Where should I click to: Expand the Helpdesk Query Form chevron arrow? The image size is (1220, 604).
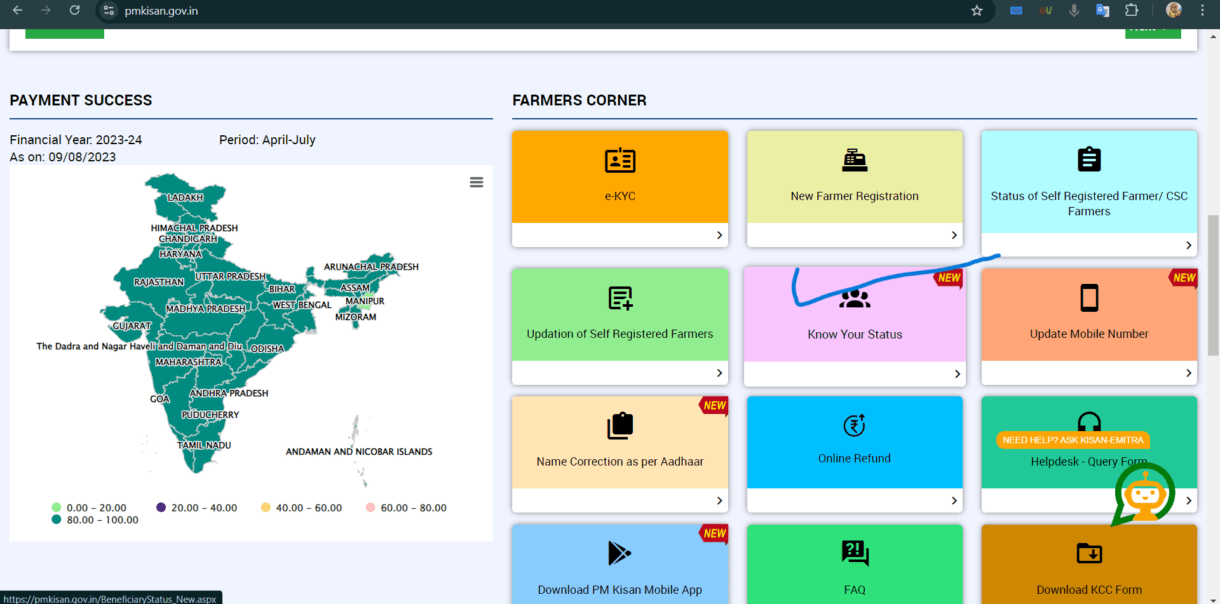coord(1188,501)
